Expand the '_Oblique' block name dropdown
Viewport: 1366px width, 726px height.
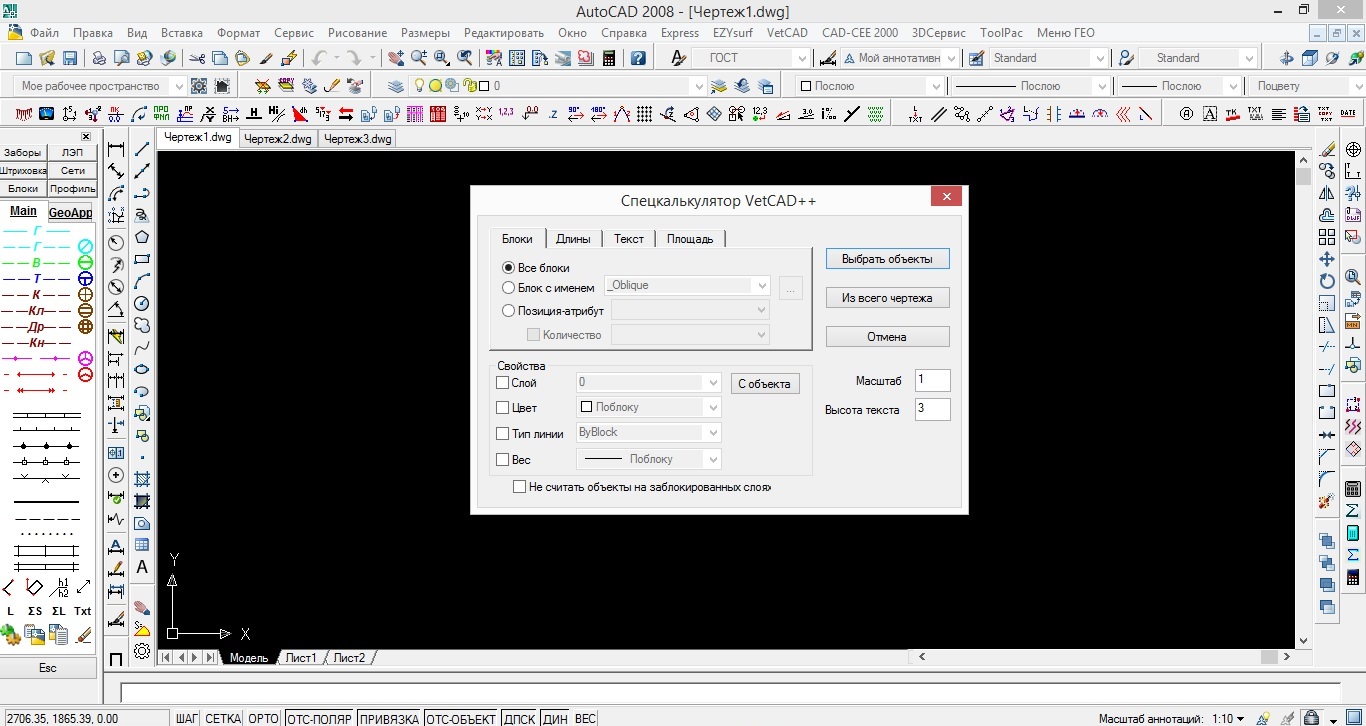(x=762, y=286)
